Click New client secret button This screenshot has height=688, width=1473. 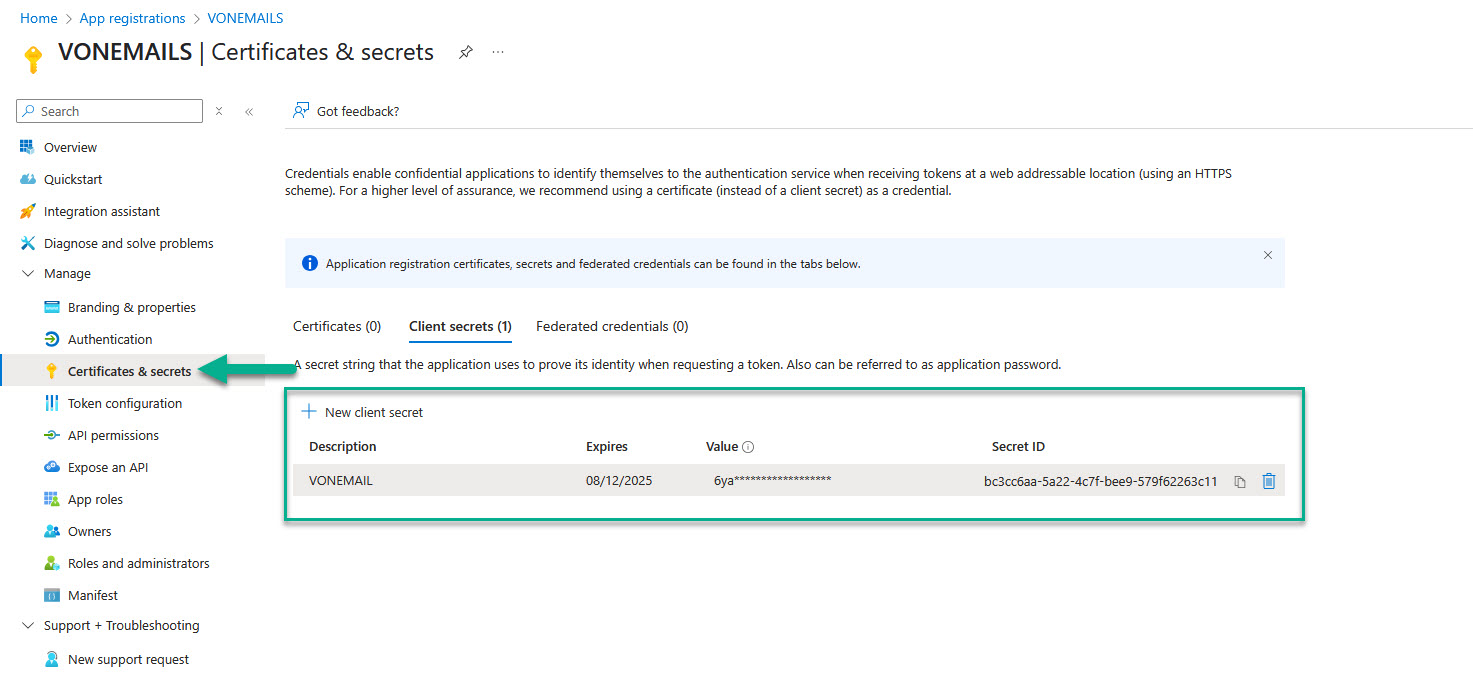(x=362, y=412)
